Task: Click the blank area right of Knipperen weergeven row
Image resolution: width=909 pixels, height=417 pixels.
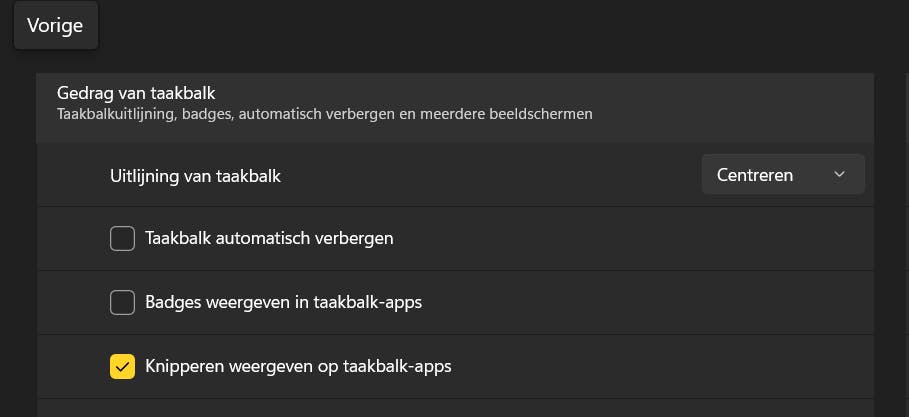Action: 660,366
